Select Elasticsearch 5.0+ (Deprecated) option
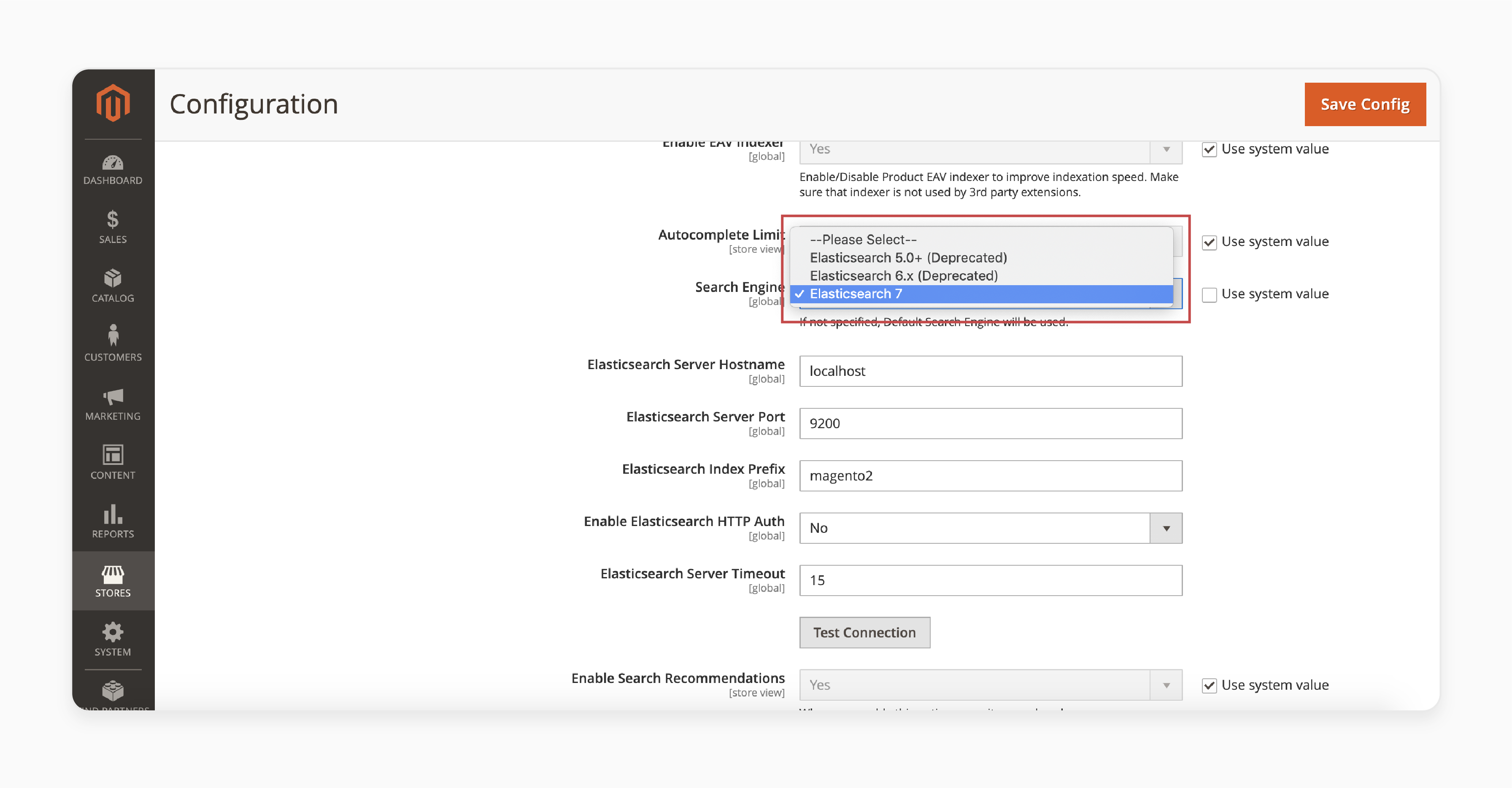 tap(981, 258)
